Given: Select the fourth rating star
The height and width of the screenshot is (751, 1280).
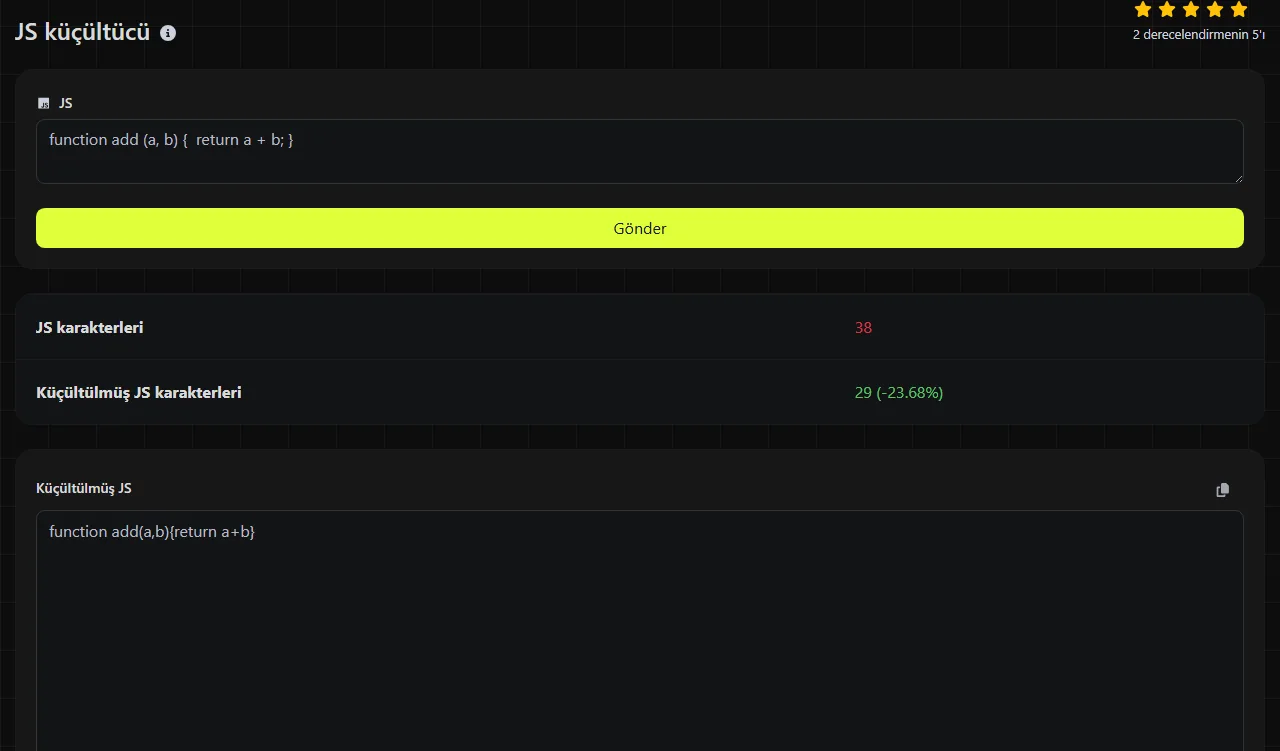Looking at the screenshot, I should click(1215, 10).
